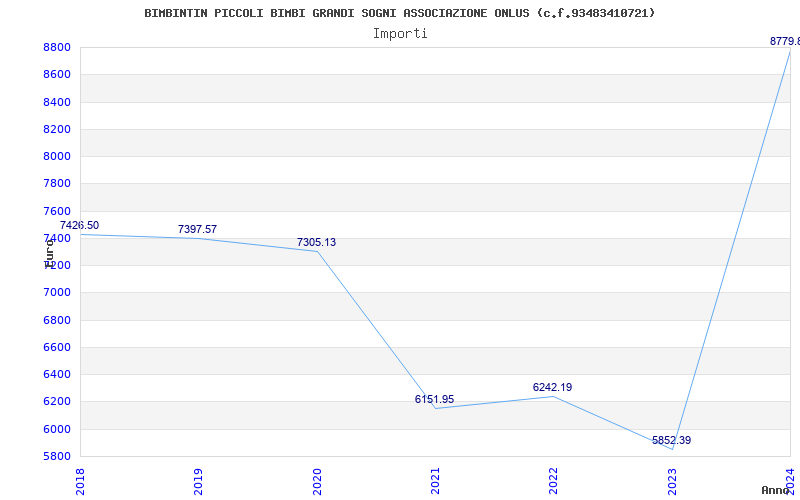This screenshot has height=500, width=800.
Task: Click the 6600 y-axis tick label
Action: [57, 347]
